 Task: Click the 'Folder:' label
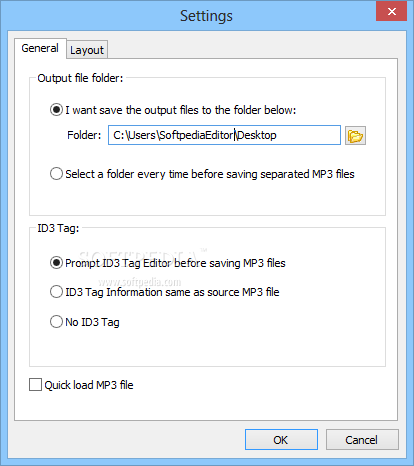pyautogui.click(x=84, y=135)
